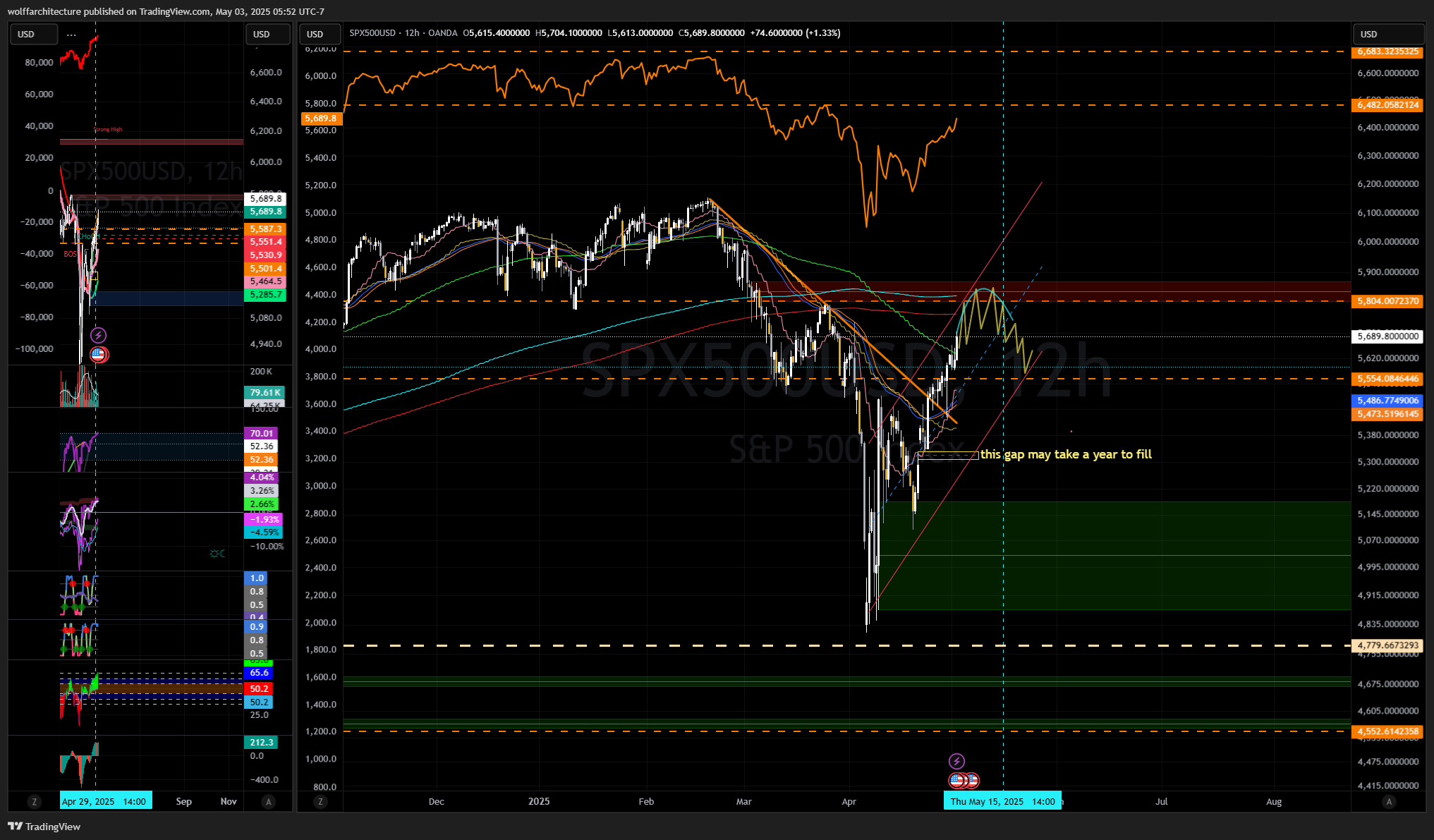Screen dimensions: 1434x840
Task: Select the 'this gap may take a year to fill' annotation
Action: (x=1066, y=454)
